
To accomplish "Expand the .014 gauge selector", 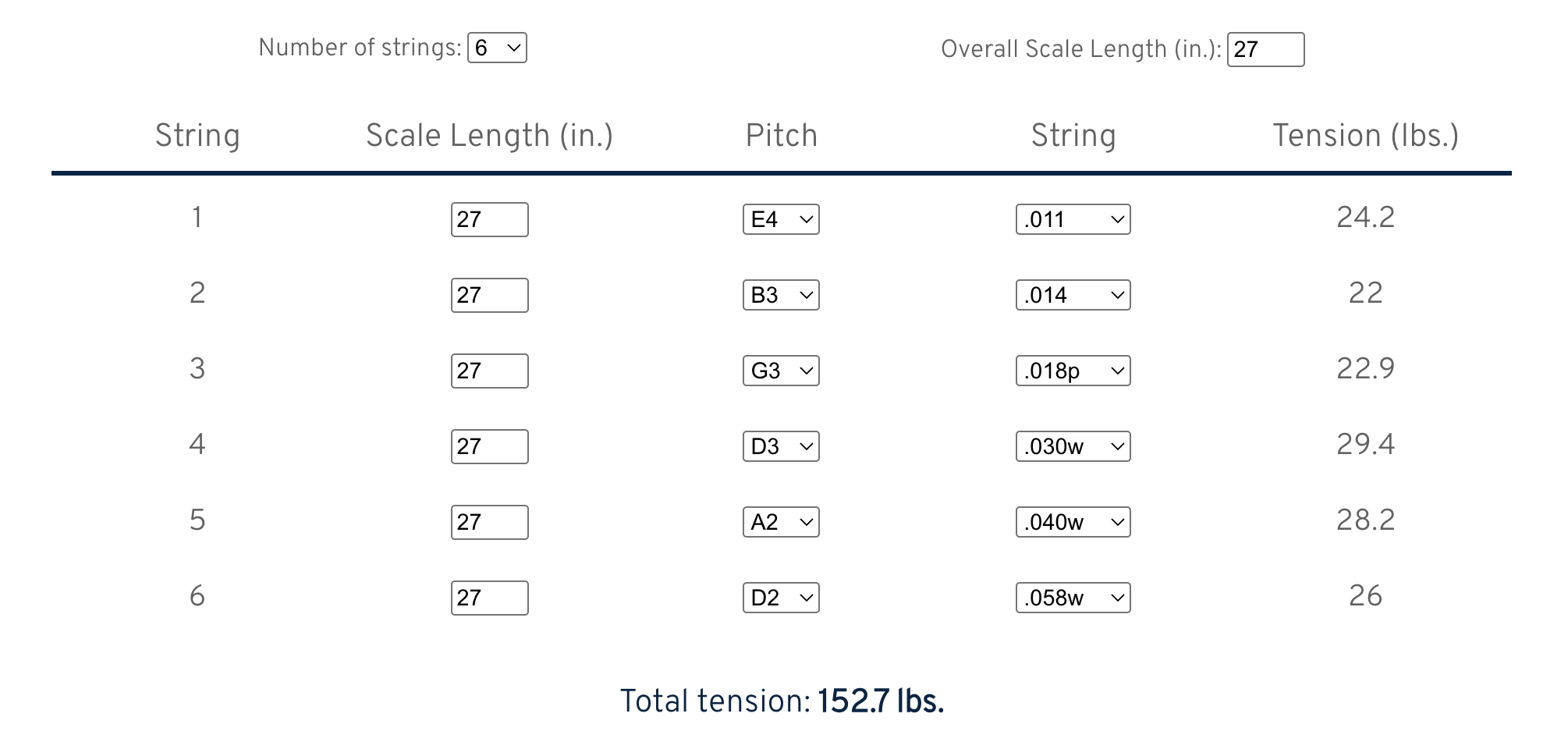I will point(1073,295).
